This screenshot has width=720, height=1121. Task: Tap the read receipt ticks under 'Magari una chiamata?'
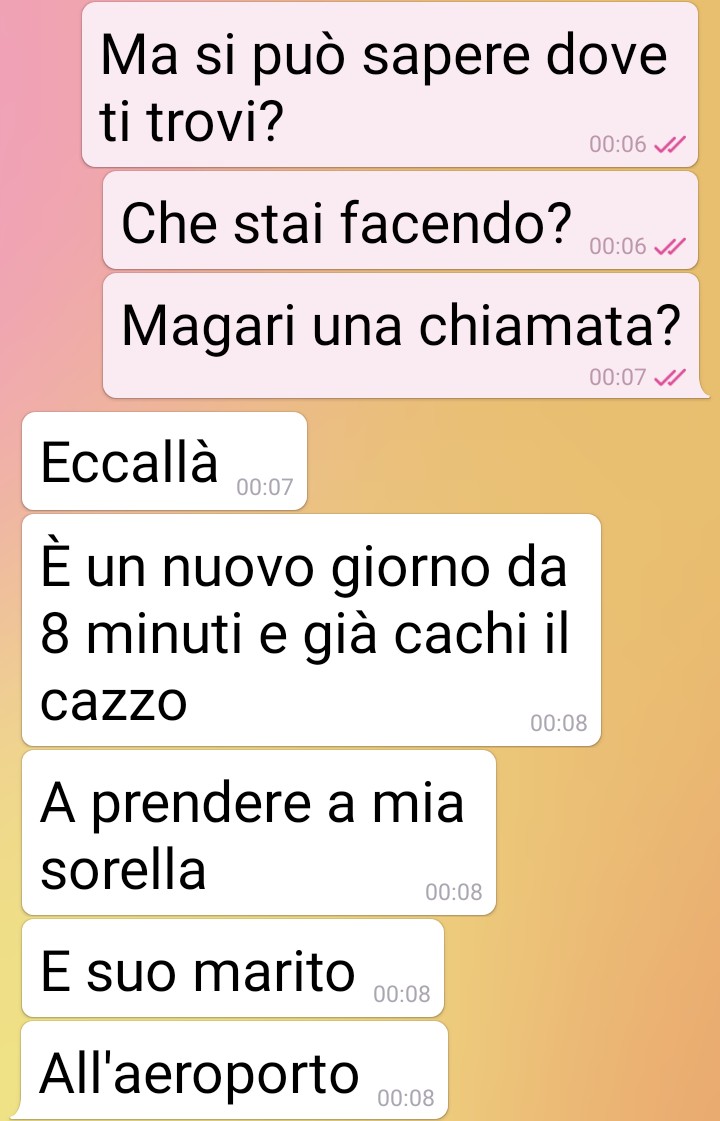[670, 377]
